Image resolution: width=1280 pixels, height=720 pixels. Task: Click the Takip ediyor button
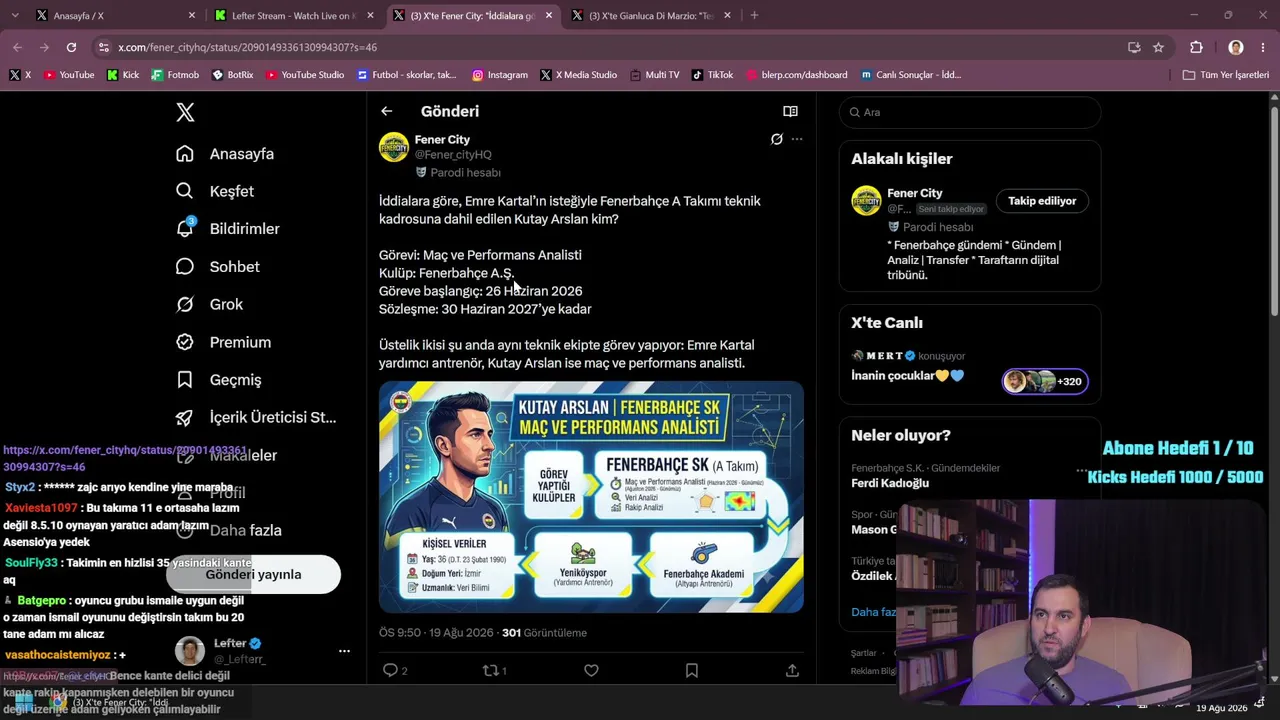[1042, 201]
